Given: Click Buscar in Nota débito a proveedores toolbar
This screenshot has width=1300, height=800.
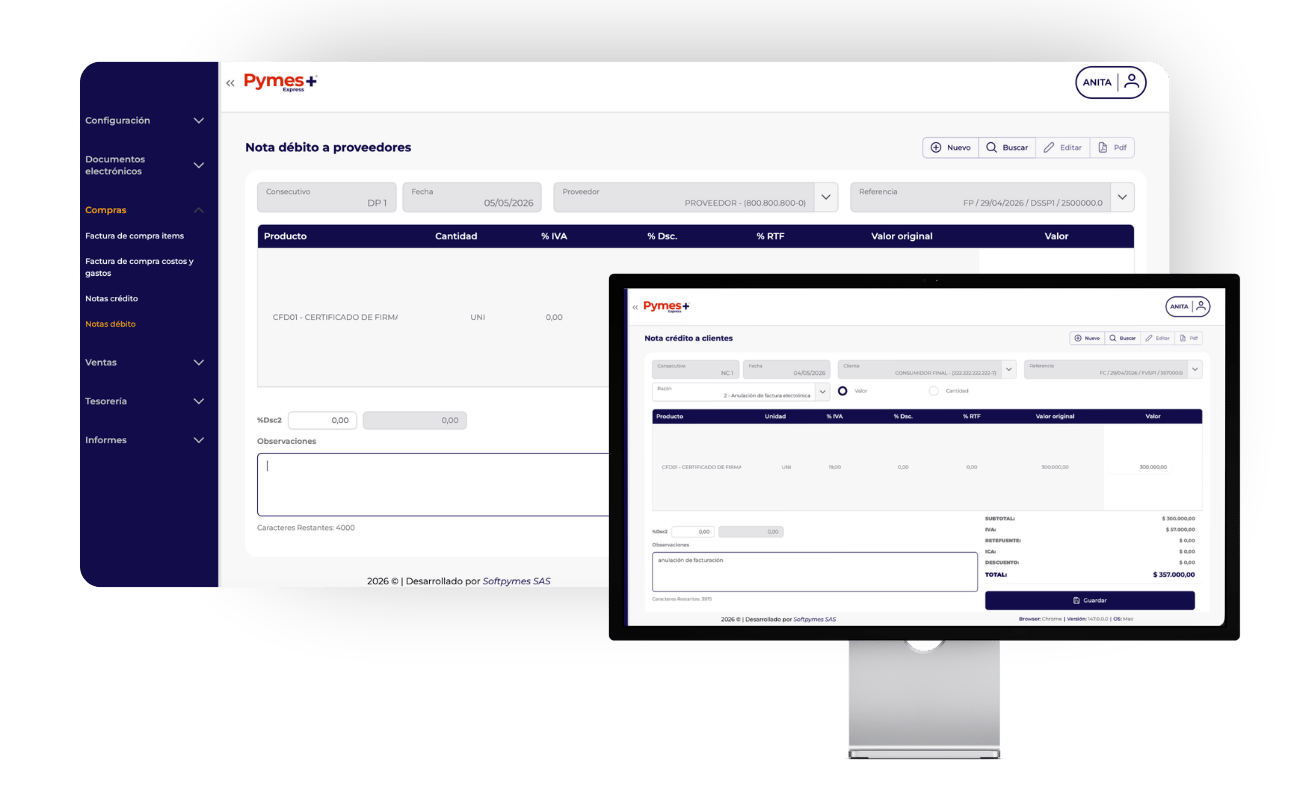Looking at the screenshot, I should [x=1007, y=147].
